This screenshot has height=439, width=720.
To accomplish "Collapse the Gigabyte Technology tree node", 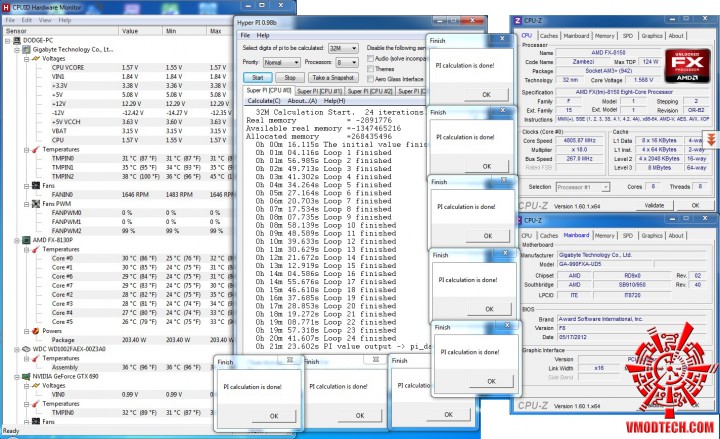I will click(x=17, y=50).
